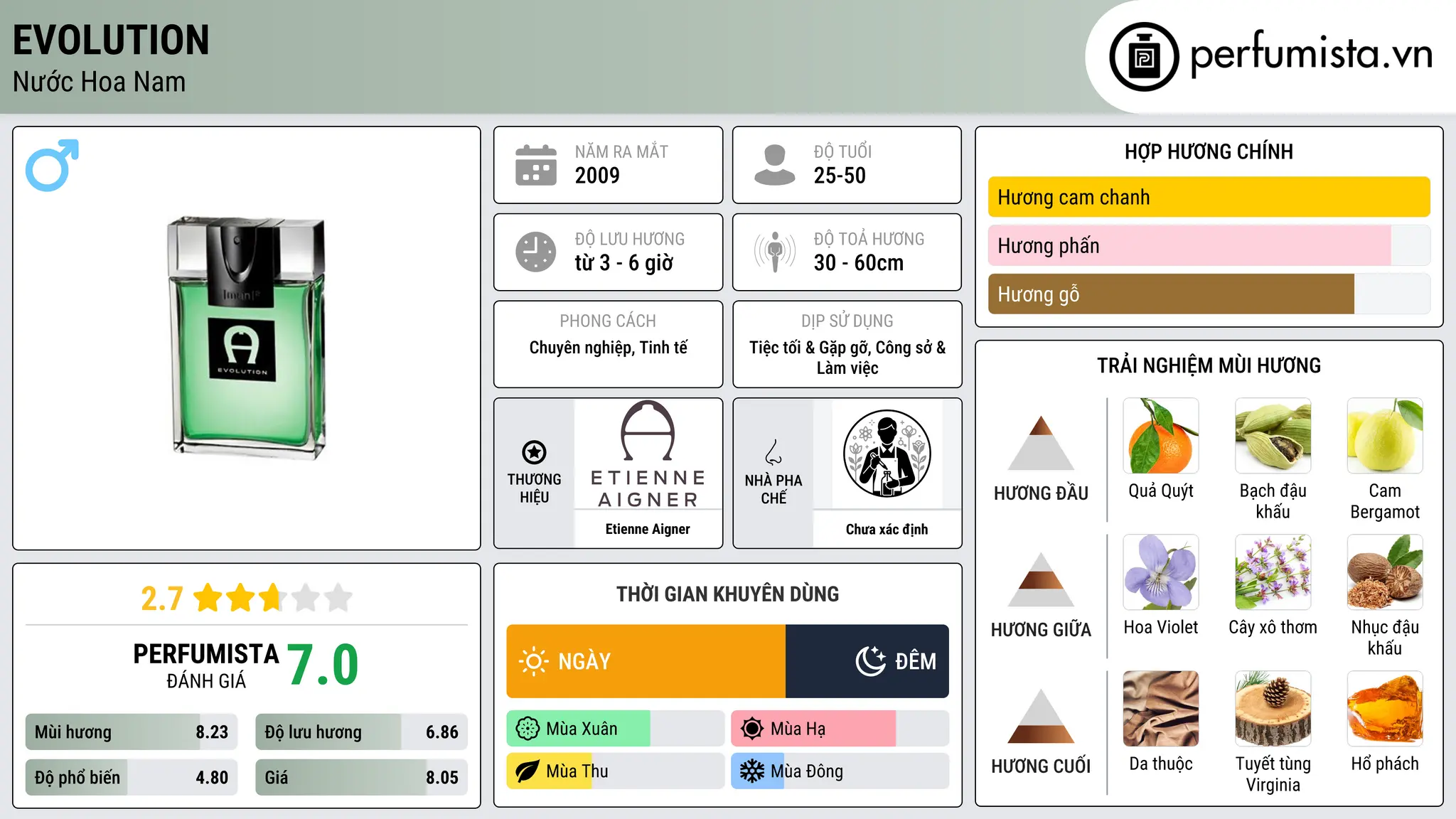Click the Độ phổ biến 4.80 score bar
1456x819 pixels.
click(x=132, y=777)
